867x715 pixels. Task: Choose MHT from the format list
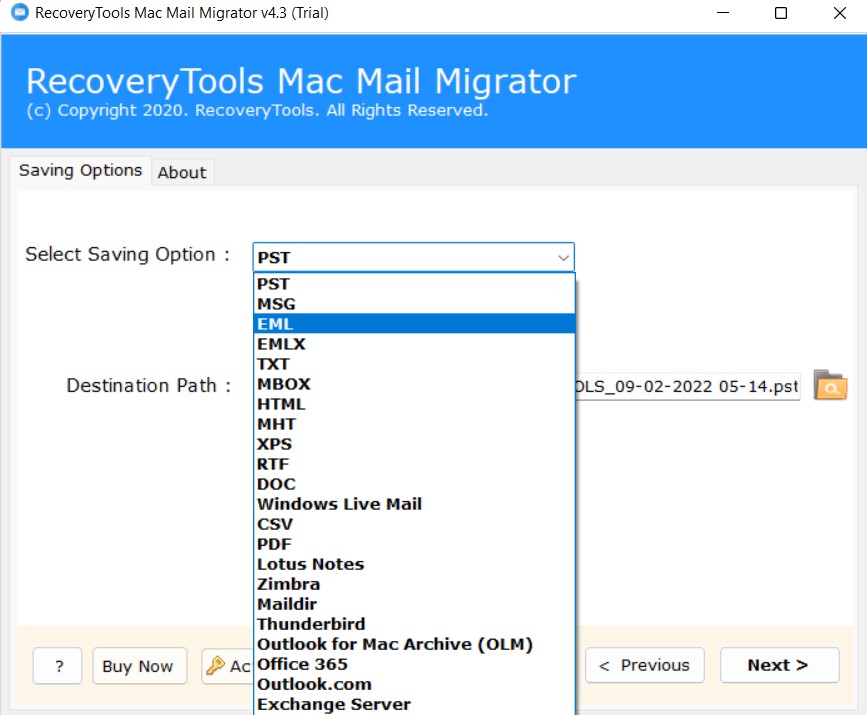point(414,424)
